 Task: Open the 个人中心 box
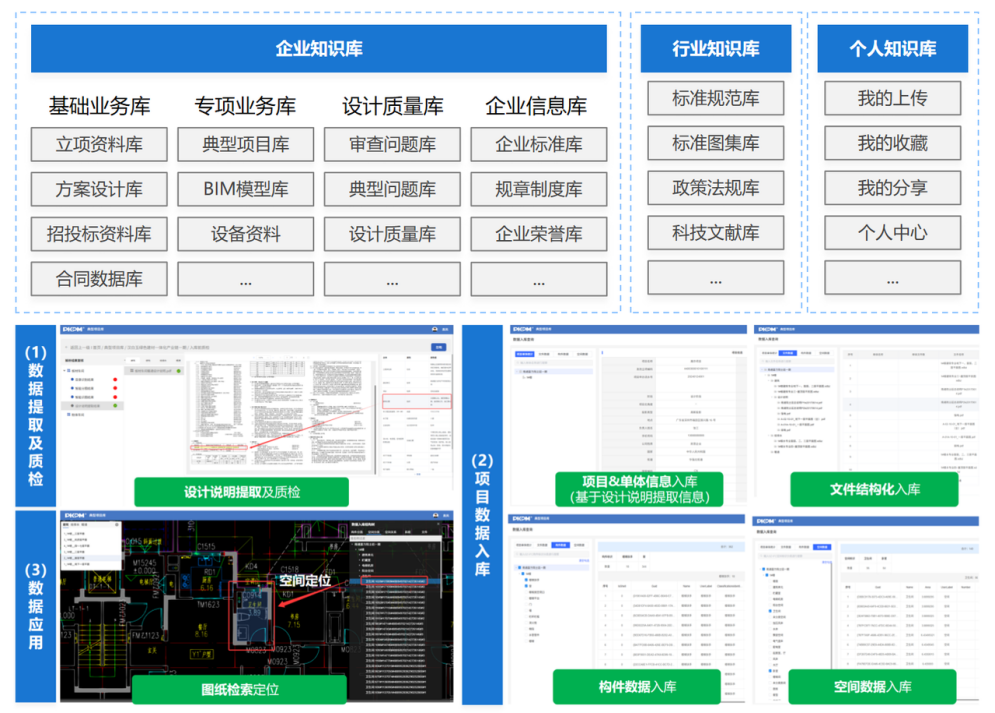[x=892, y=233]
